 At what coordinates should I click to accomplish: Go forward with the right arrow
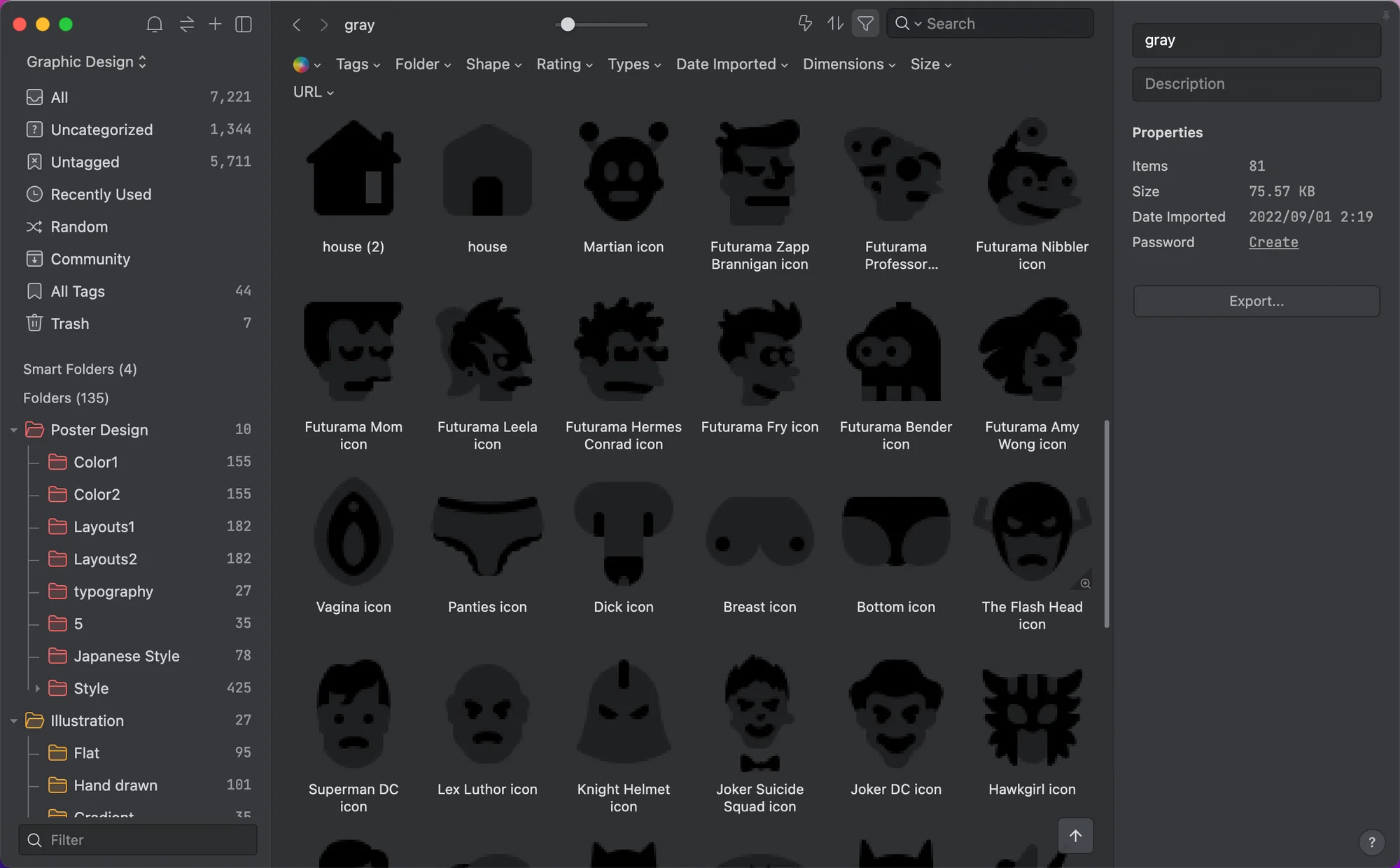tap(323, 24)
